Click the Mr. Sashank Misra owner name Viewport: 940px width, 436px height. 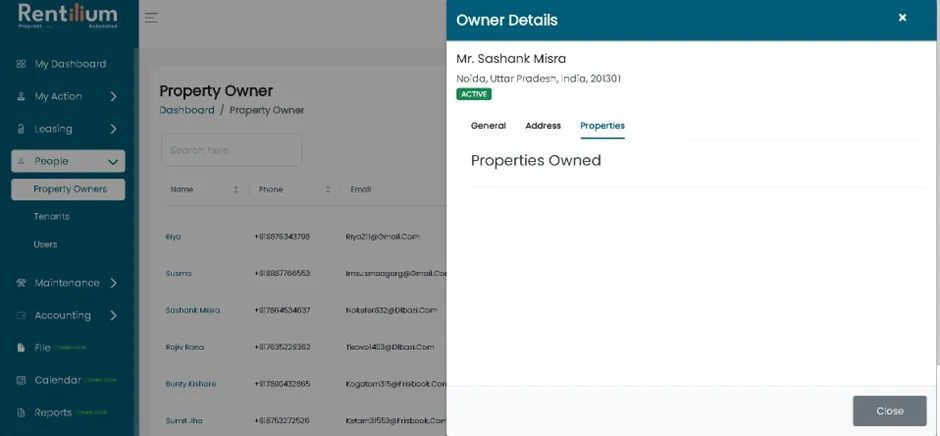pyautogui.click(x=511, y=59)
